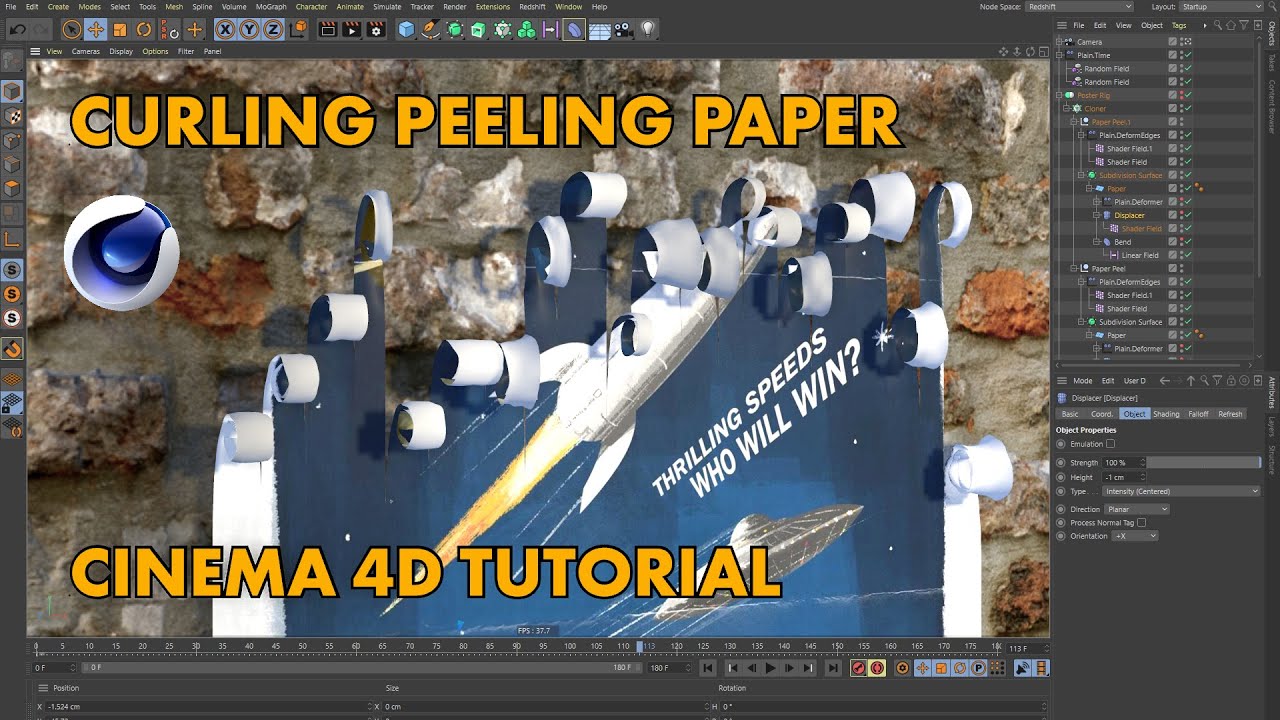Adjust the Strength slider bar

tap(1203, 463)
